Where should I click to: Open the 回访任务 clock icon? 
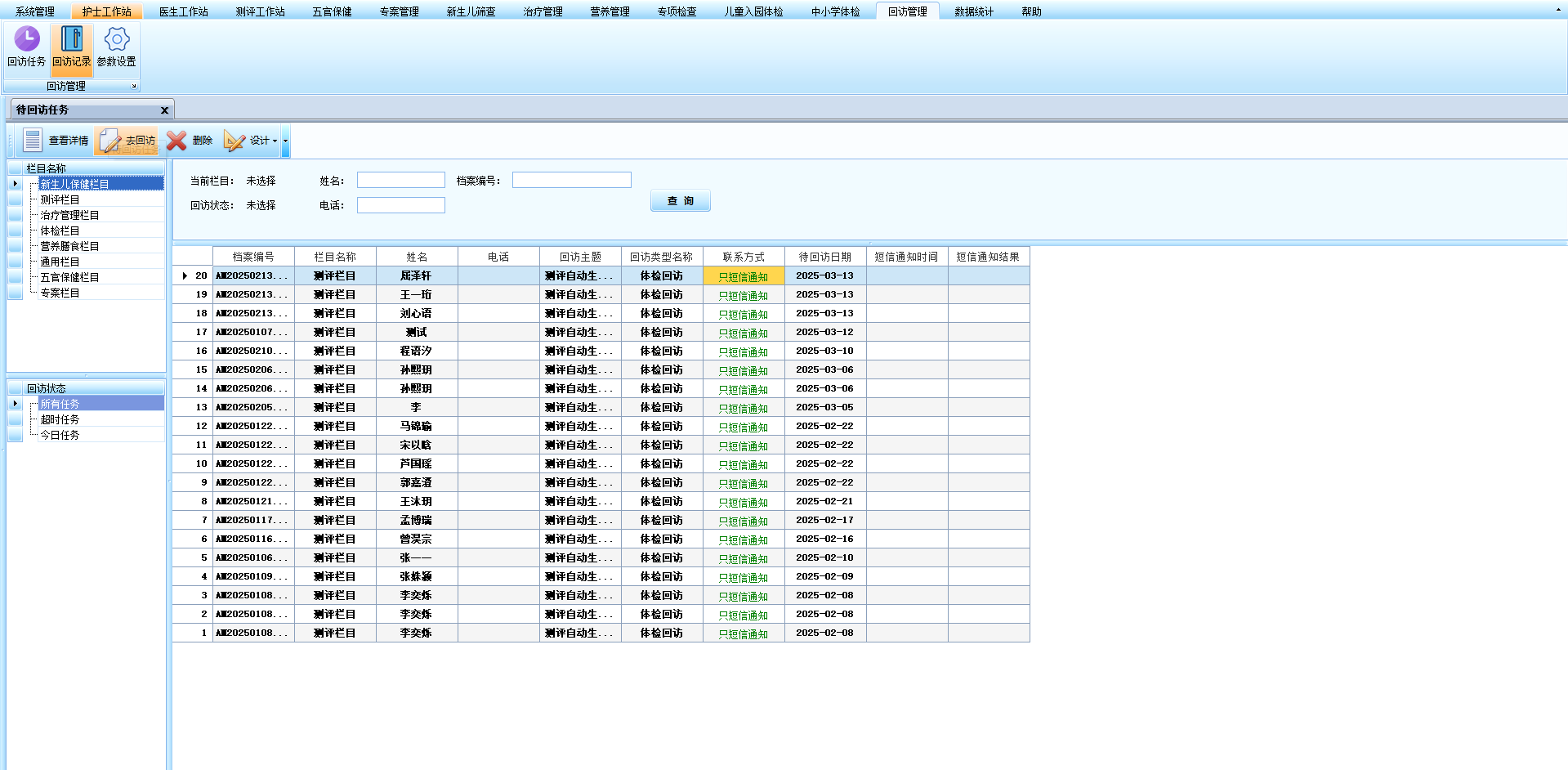(27, 47)
